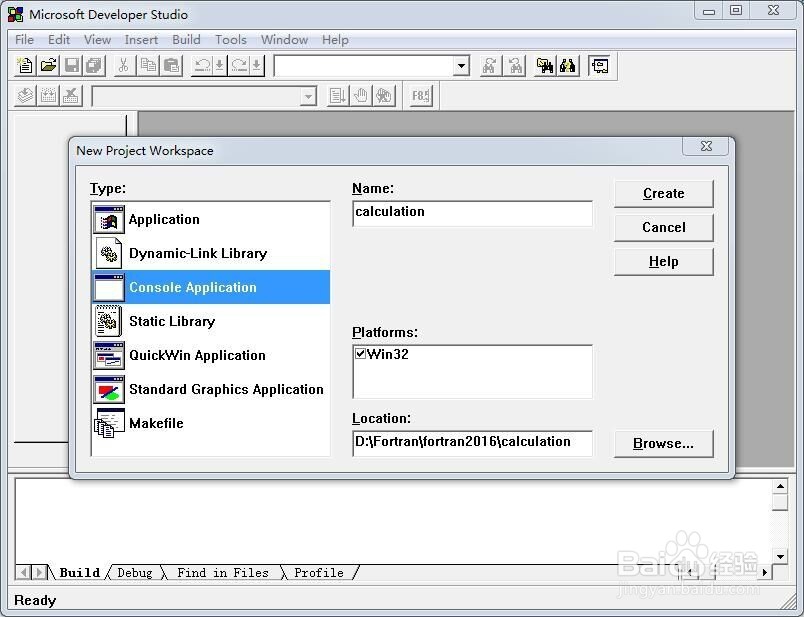This screenshot has width=804, height=617.
Task: Click the Go debug toolbar icon
Action: pyautogui.click(x=338, y=96)
